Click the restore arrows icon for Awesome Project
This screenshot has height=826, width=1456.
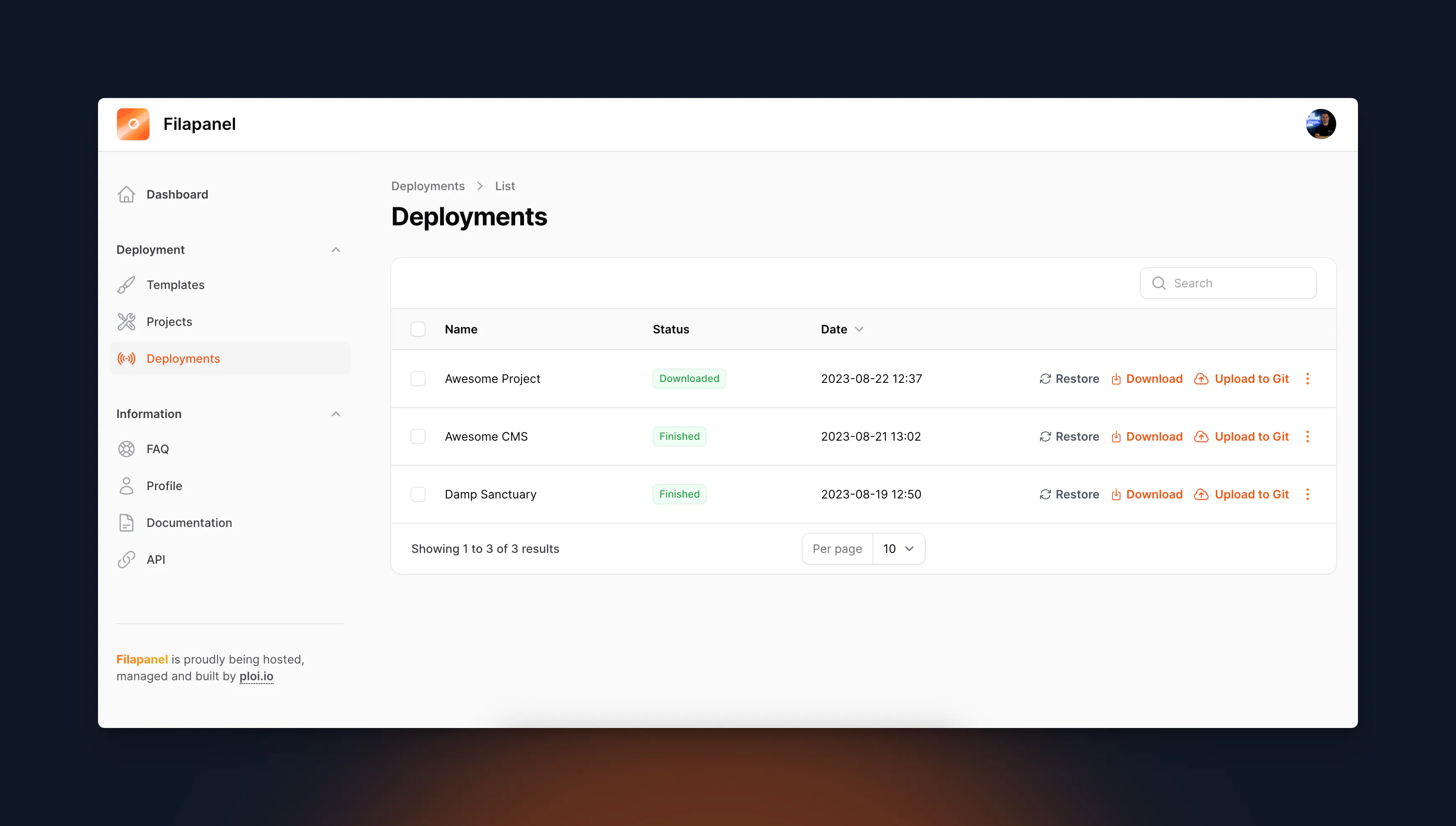pyautogui.click(x=1046, y=379)
